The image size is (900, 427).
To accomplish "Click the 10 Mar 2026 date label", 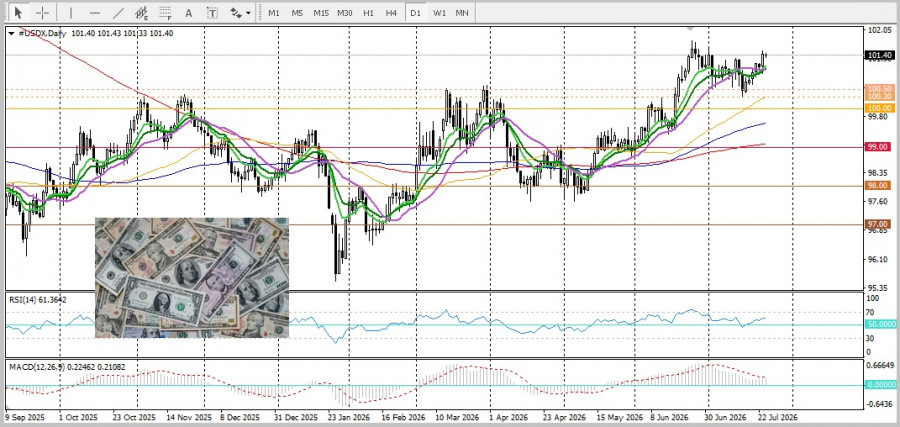I will 457,417.
